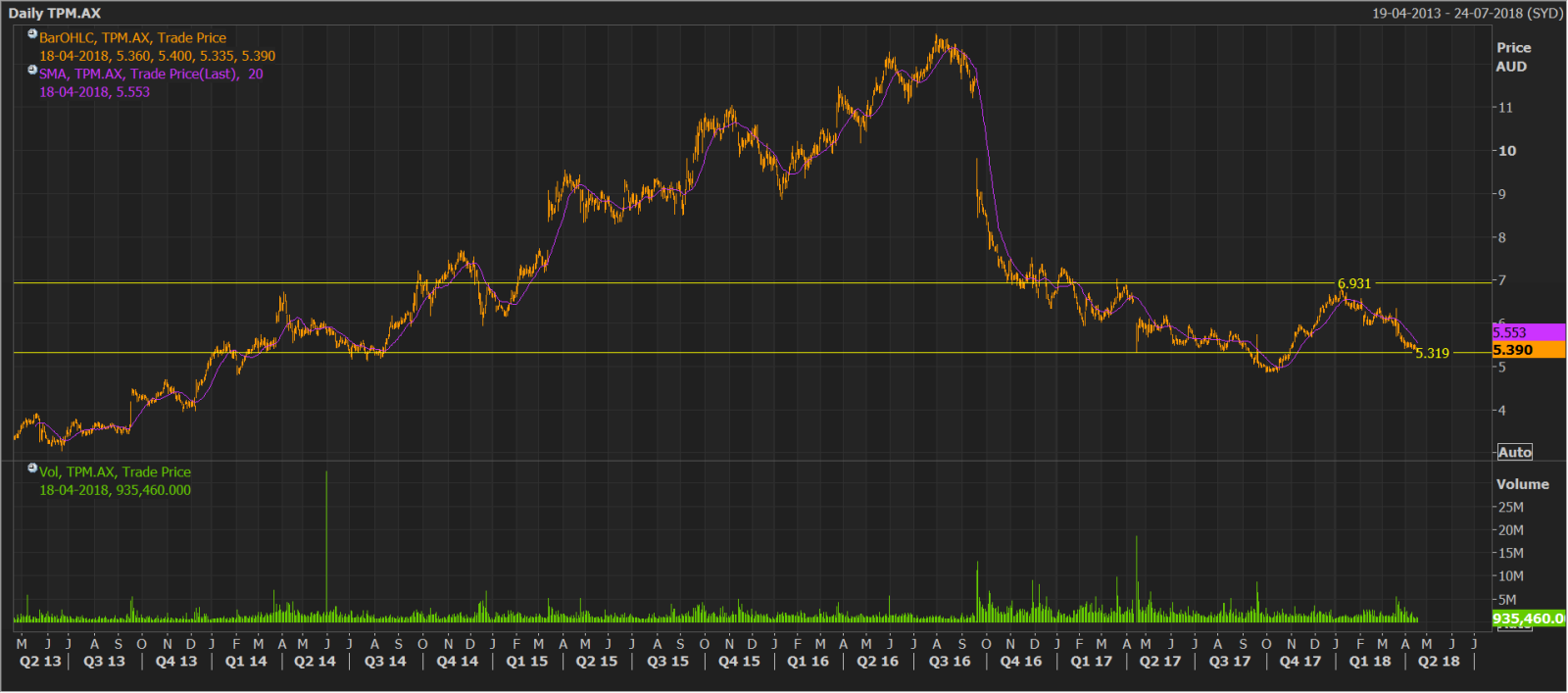Image resolution: width=1568 pixels, height=693 pixels.
Task: Click the Volume axis heading
Action: click(x=1522, y=484)
